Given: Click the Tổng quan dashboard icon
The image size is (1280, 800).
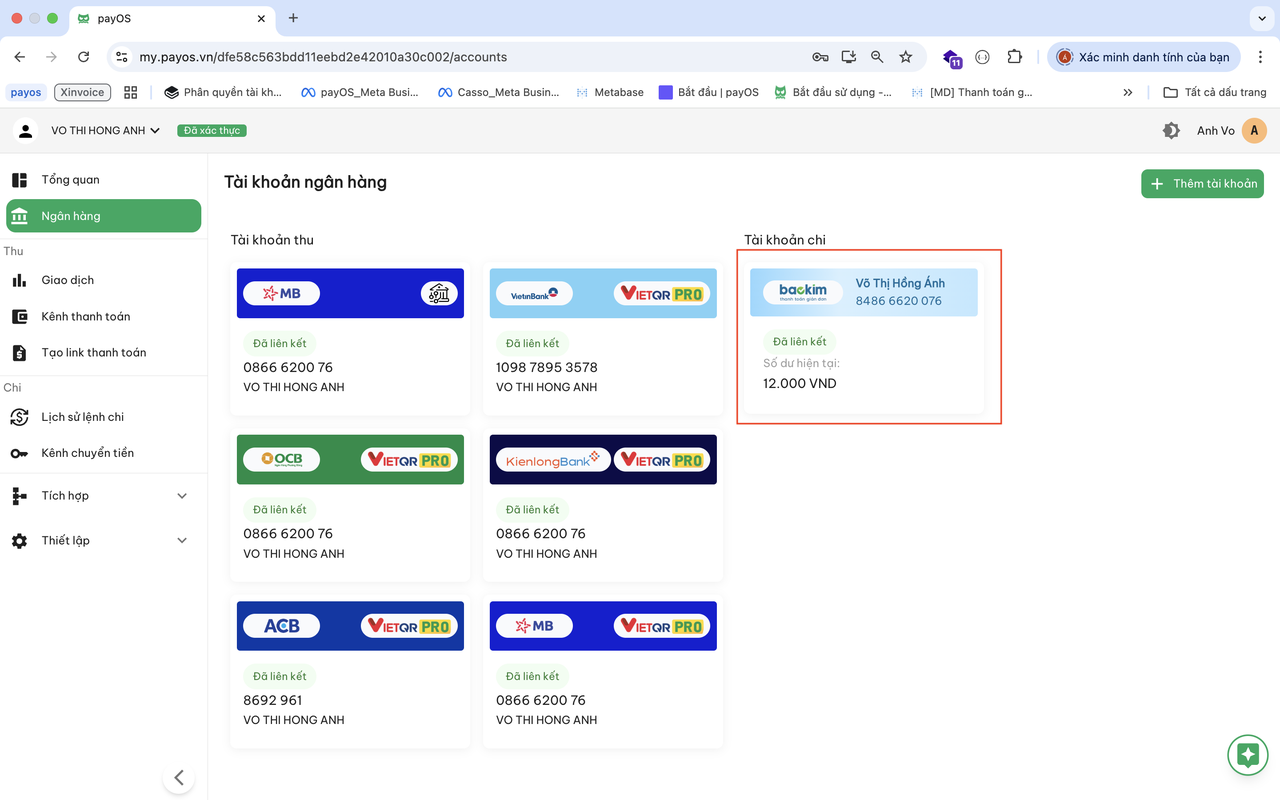Looking at the screenshot, I should point(19,180).
